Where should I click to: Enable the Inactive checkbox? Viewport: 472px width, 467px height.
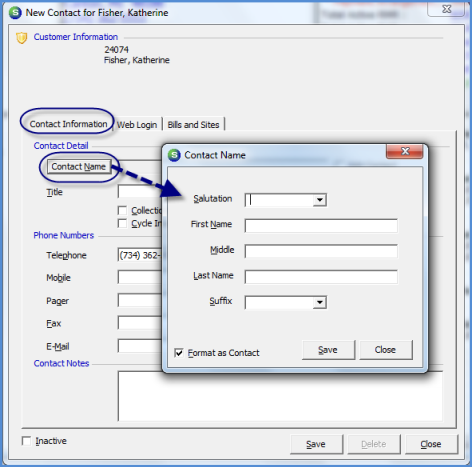tap(26, 441)
